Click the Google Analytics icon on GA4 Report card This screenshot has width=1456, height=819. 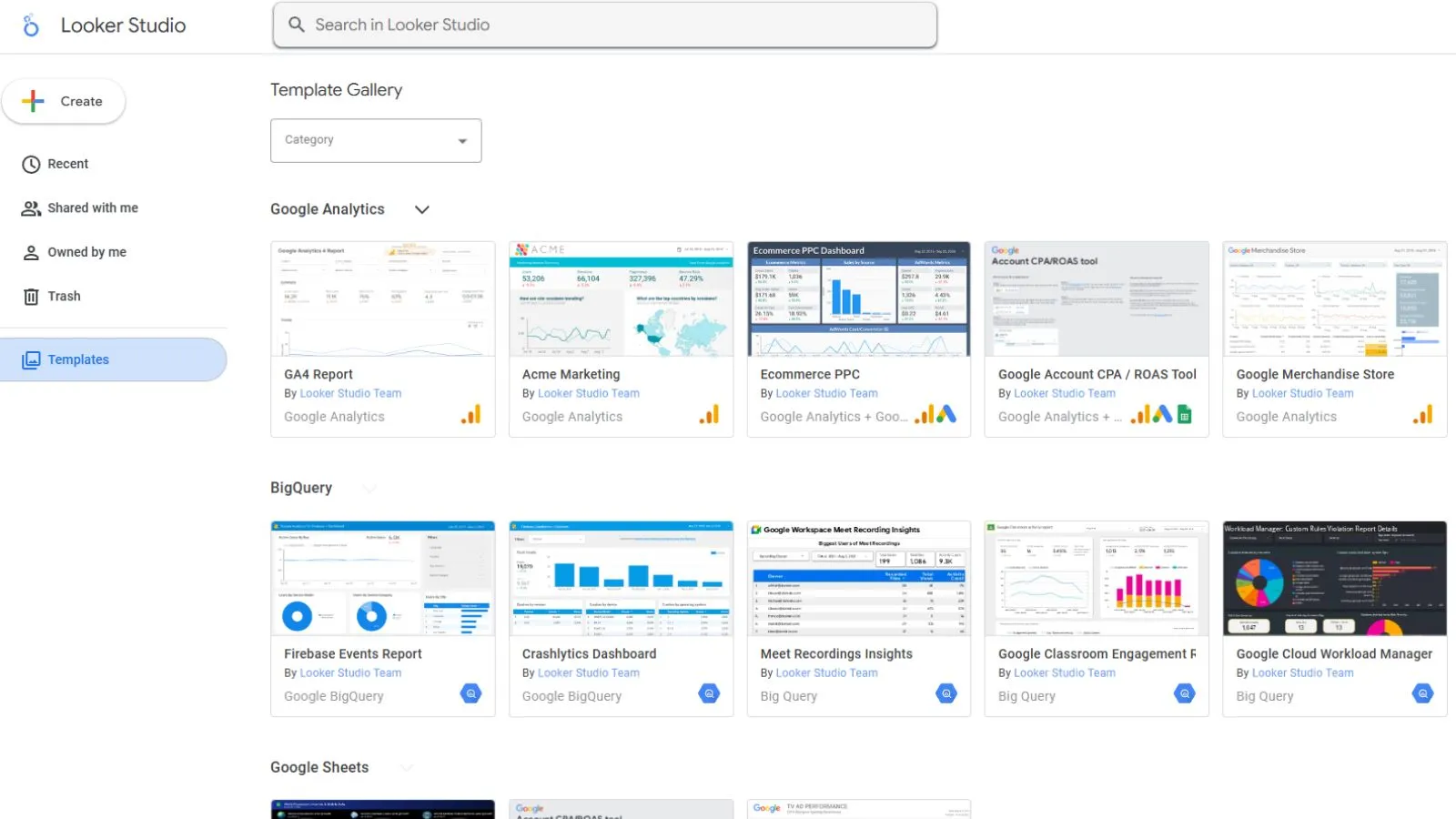click(x=470, y=416)
